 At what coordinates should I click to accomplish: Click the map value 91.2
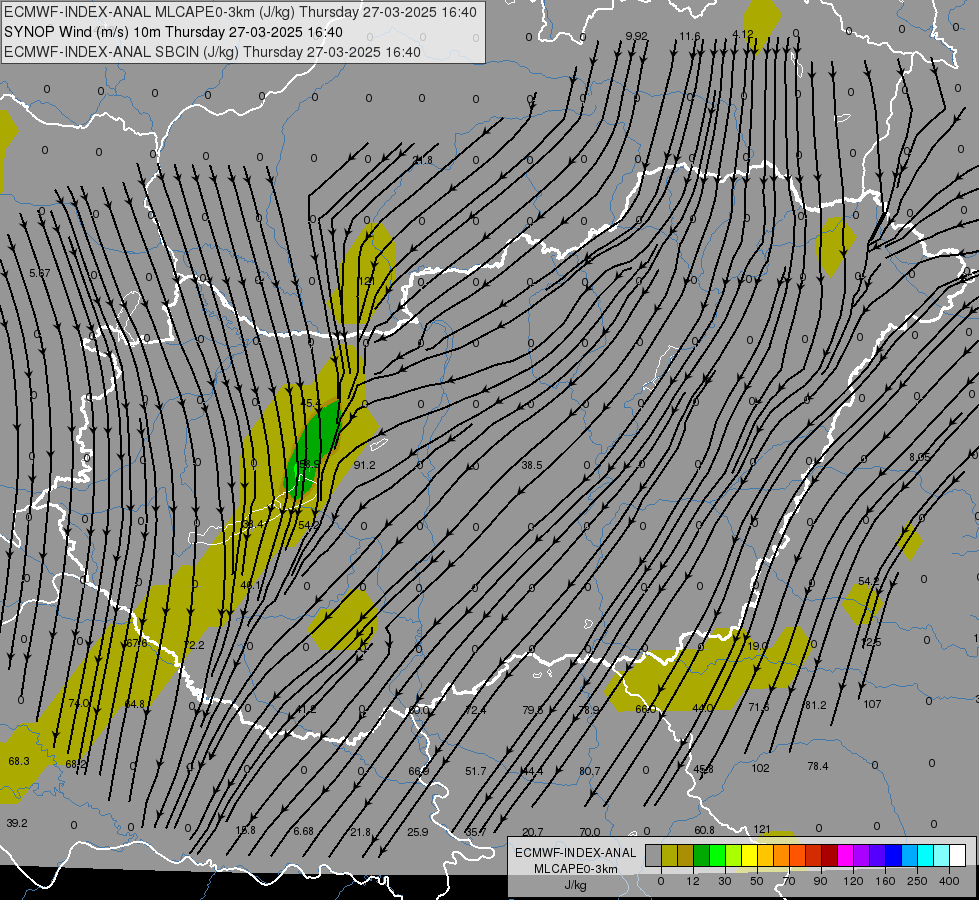pyautogui.click(x=365, y=465)
